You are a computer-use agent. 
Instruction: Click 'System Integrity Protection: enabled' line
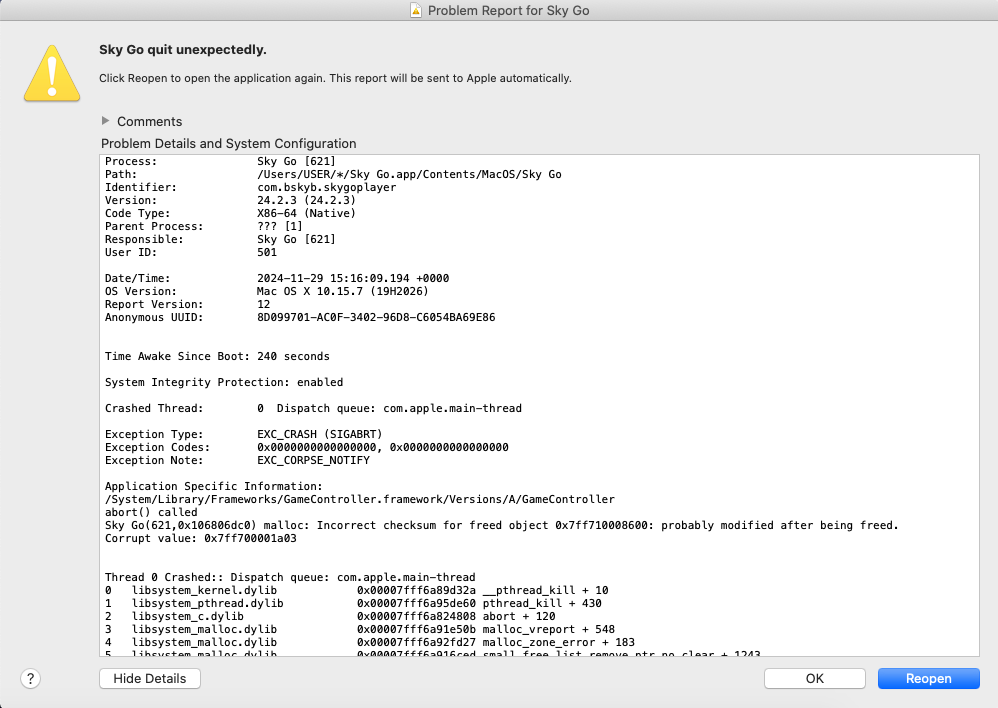click(x=224, y=382)
